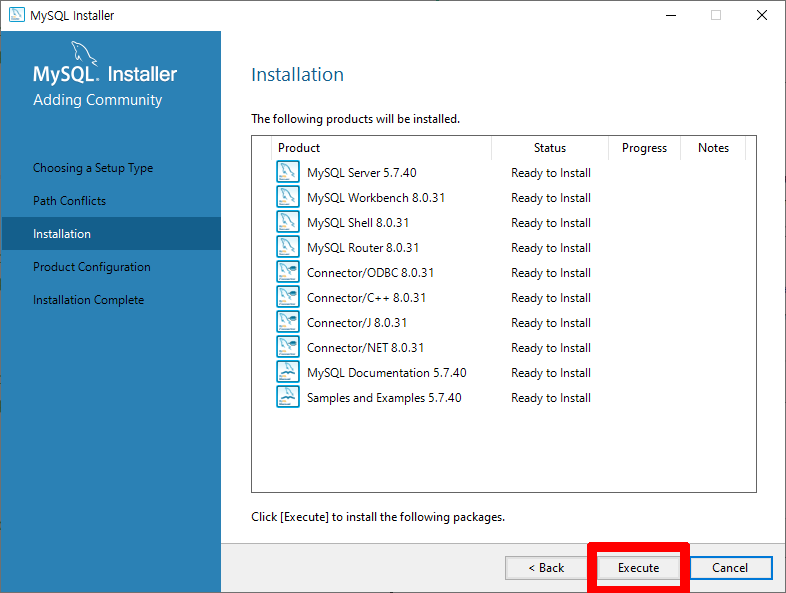Select the Installation step in sidebar
Image resolution: width=786 pixels, height=593 pixels.
(x=111, y=234)
